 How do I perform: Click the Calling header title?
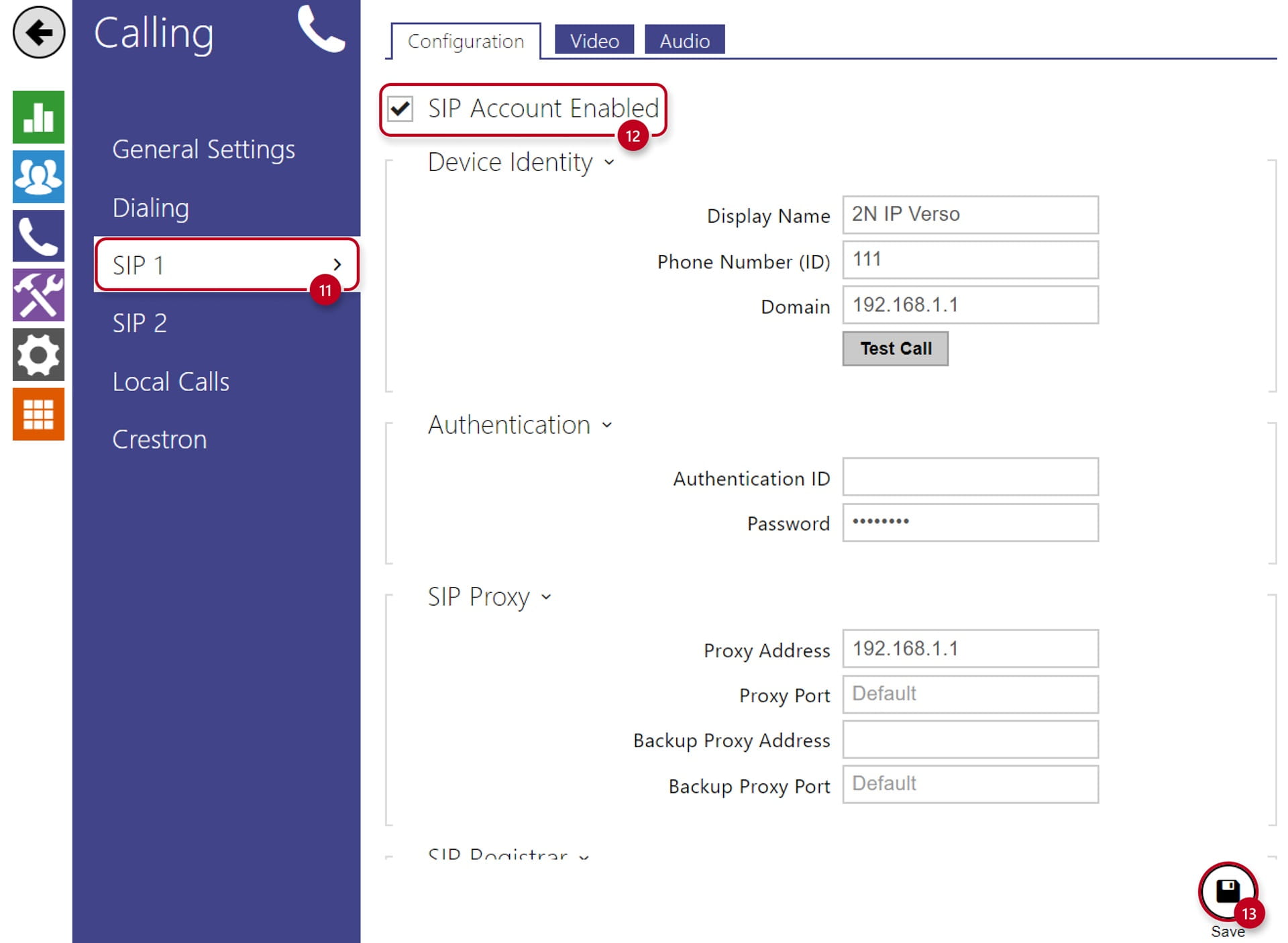point(154,34)
